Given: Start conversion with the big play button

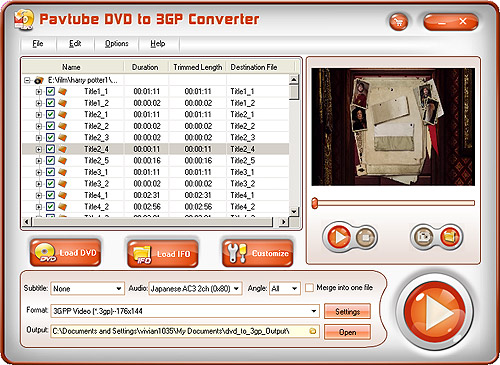Looking at the screenshot, I should click(x=435, y=311).
